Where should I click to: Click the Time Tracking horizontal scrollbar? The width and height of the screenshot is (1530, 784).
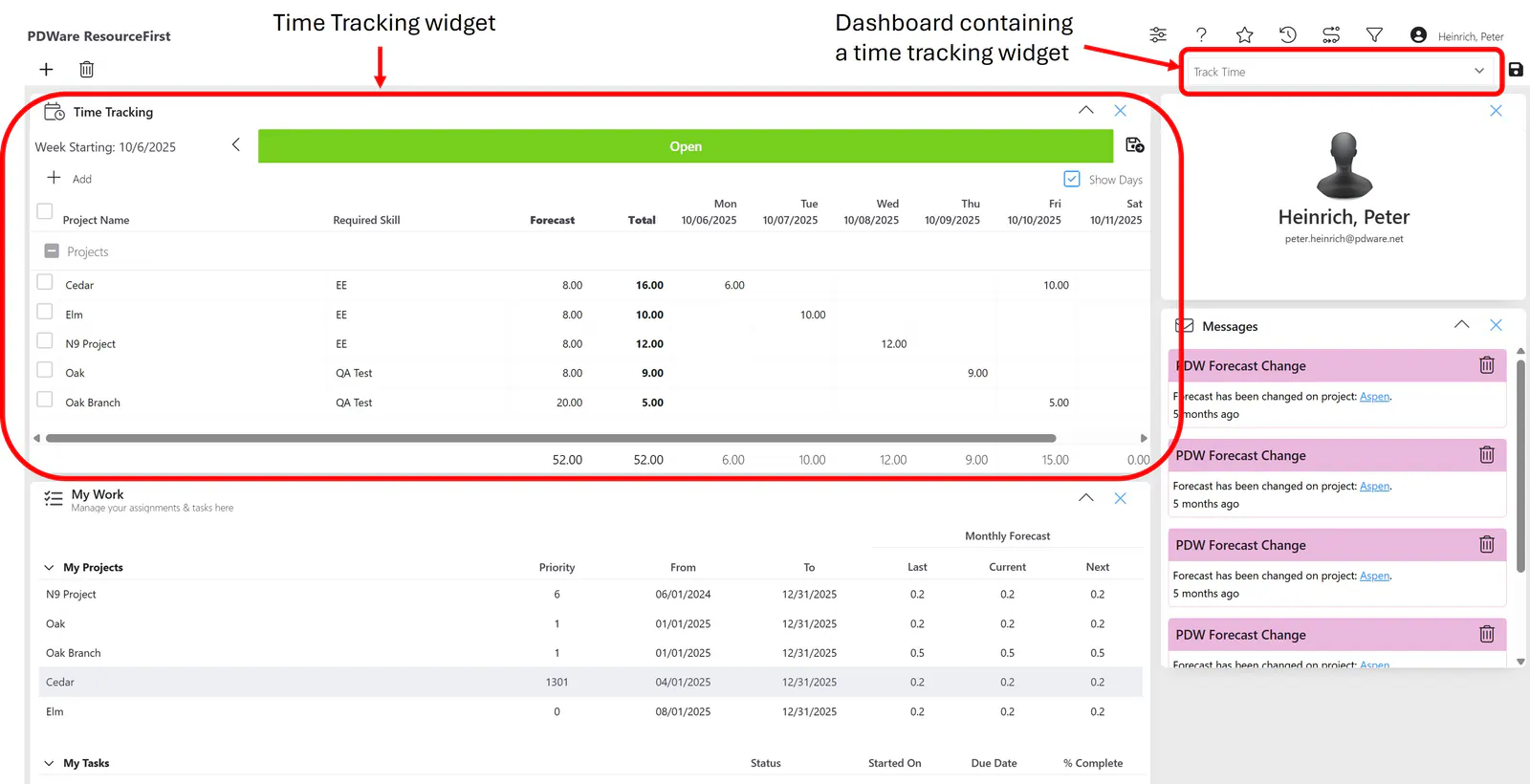click(551, 438)
